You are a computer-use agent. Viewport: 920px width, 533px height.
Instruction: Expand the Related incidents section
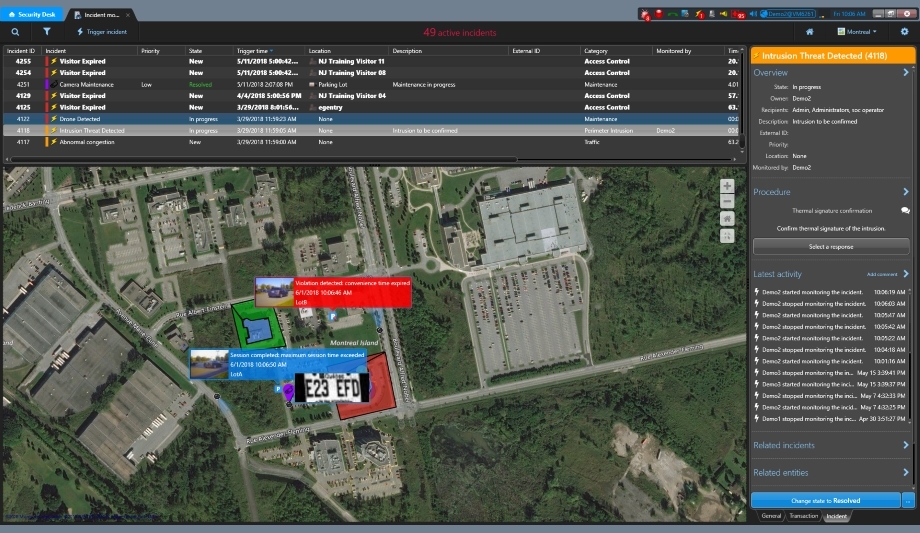(905, 446)
